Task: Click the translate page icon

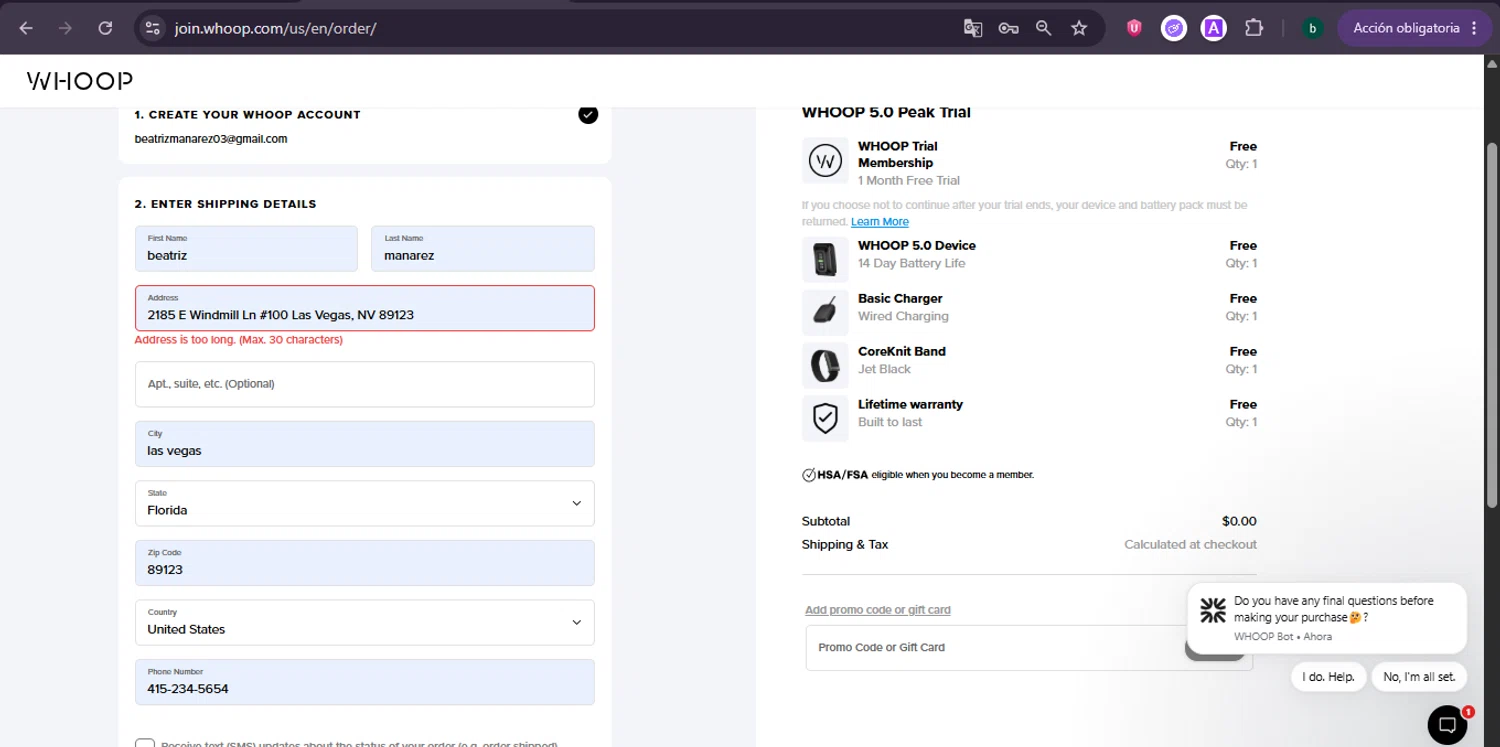Action: (x=972, y=28)
